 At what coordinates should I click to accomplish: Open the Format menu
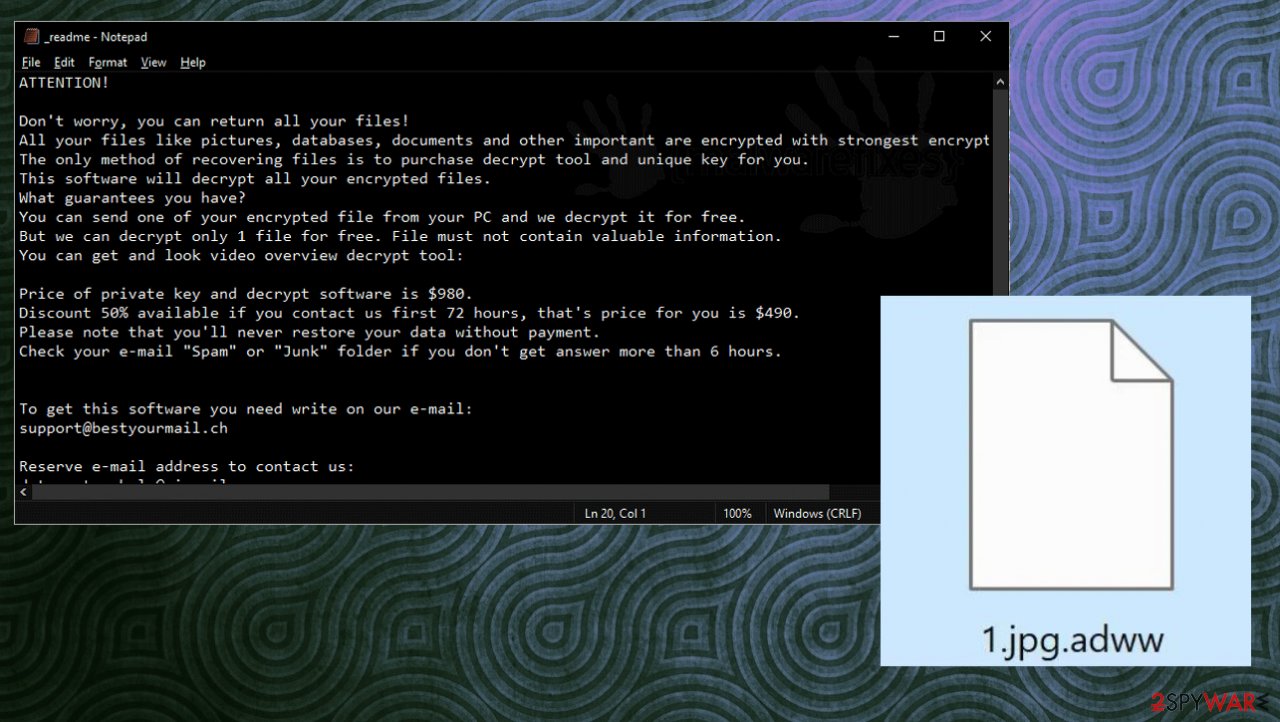108,62
